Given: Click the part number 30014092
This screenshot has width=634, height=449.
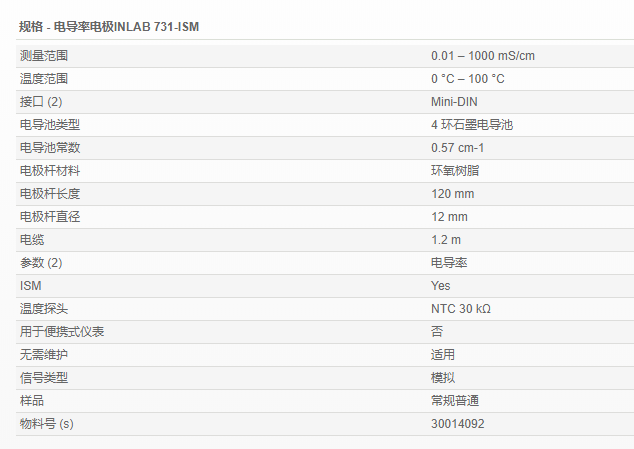Looking at the screenshot, I should (458, 424).
